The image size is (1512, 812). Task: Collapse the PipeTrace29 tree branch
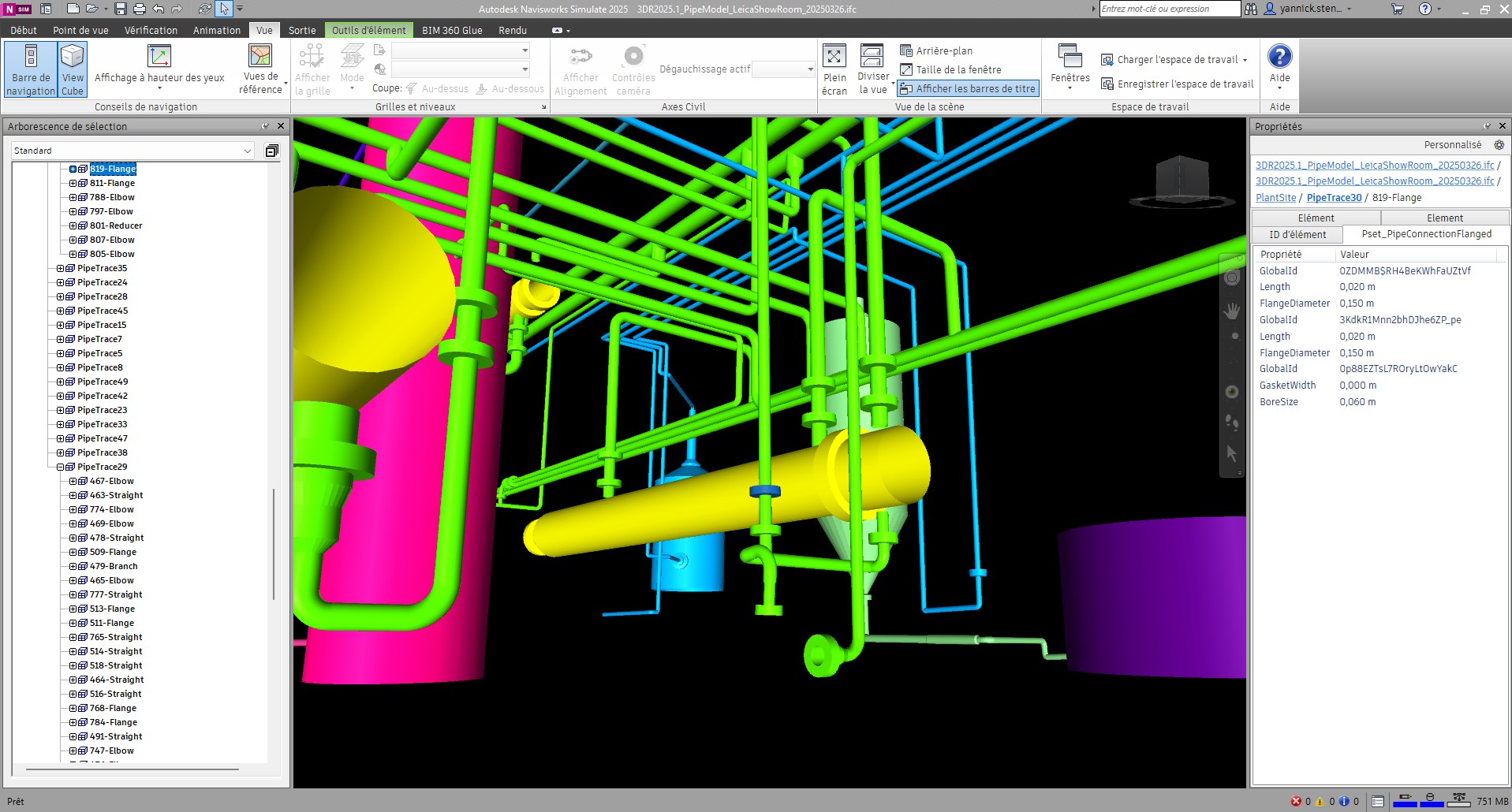tap(62, 466)
